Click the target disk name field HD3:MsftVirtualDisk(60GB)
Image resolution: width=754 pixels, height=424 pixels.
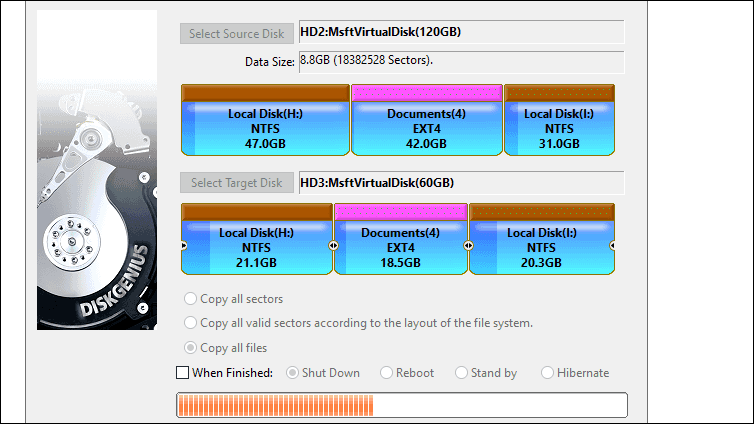[x=462, y=183]
